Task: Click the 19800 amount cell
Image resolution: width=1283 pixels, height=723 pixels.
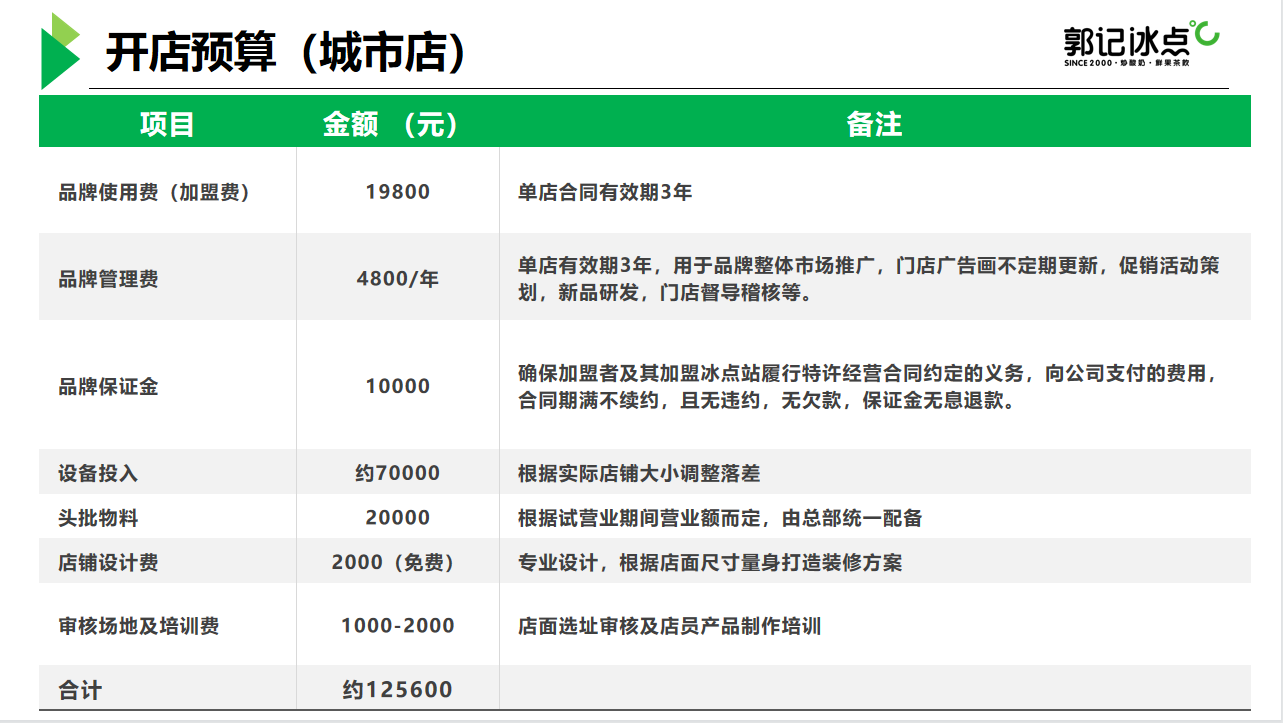Action: tap(398, 192)
